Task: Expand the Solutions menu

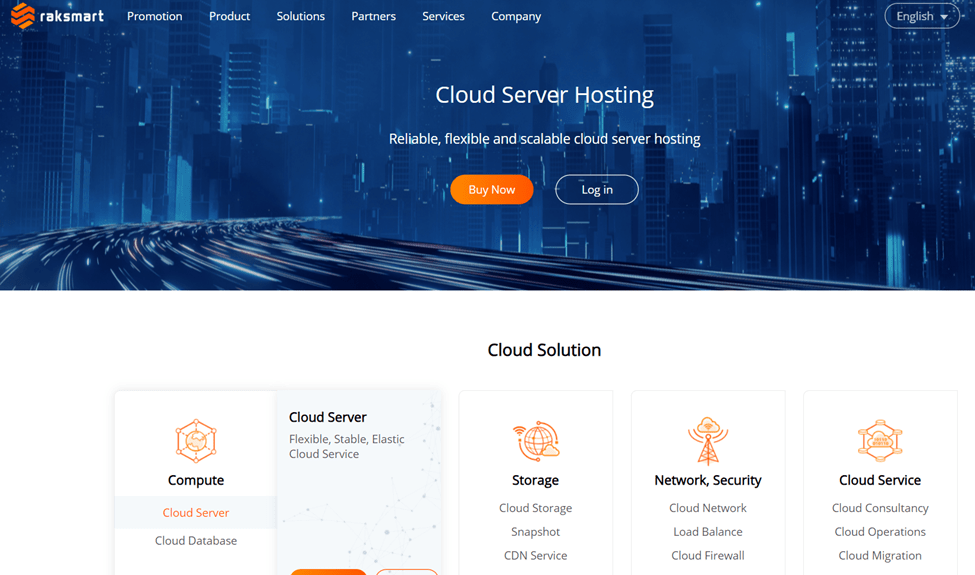Action: tap(301, 16)
